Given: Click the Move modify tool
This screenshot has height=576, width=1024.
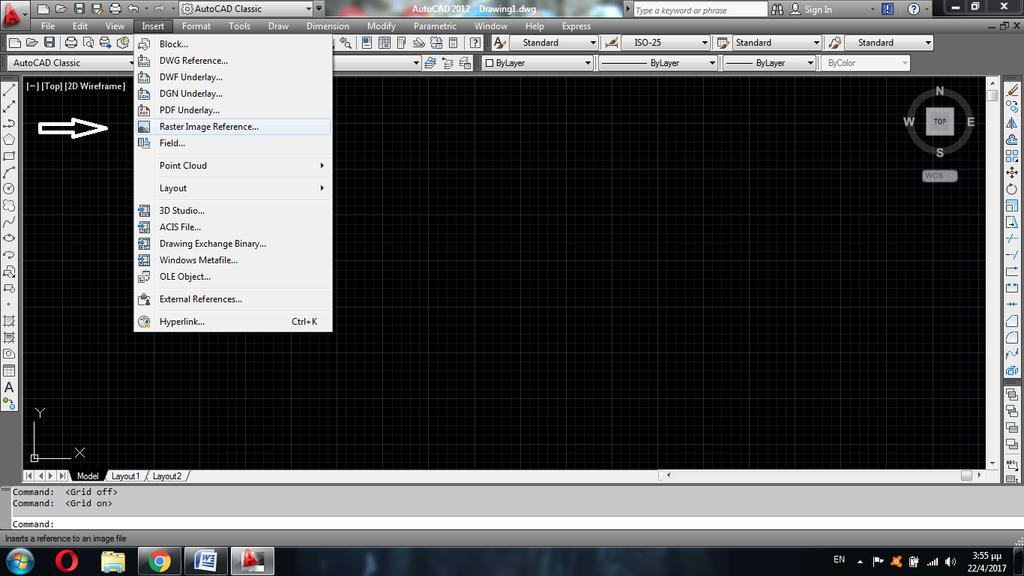Looking at the screenshot, I should coord(1012,172).
